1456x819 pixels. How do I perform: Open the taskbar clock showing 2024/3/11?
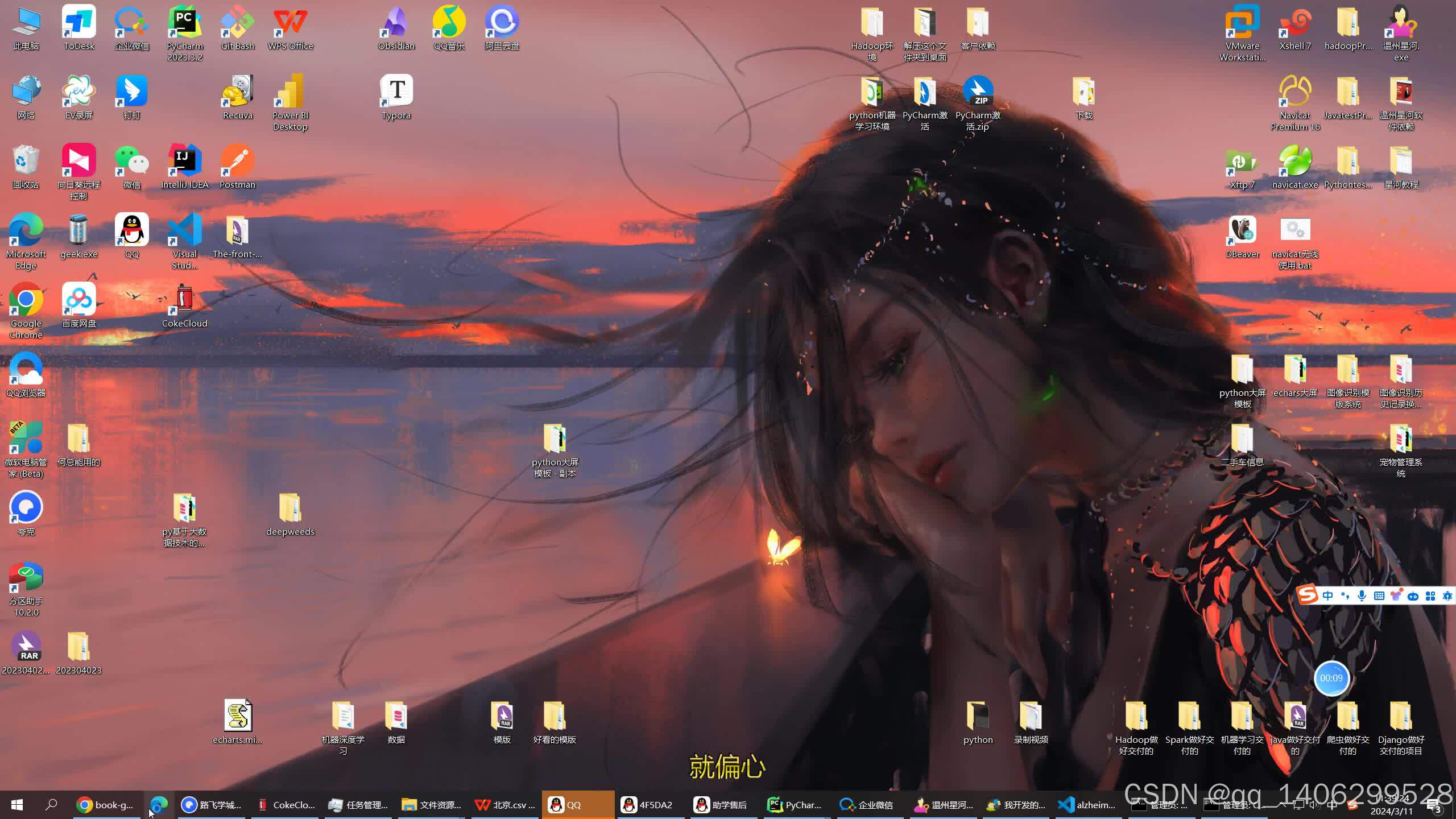pyautogui.click(x=1392, y=805)
